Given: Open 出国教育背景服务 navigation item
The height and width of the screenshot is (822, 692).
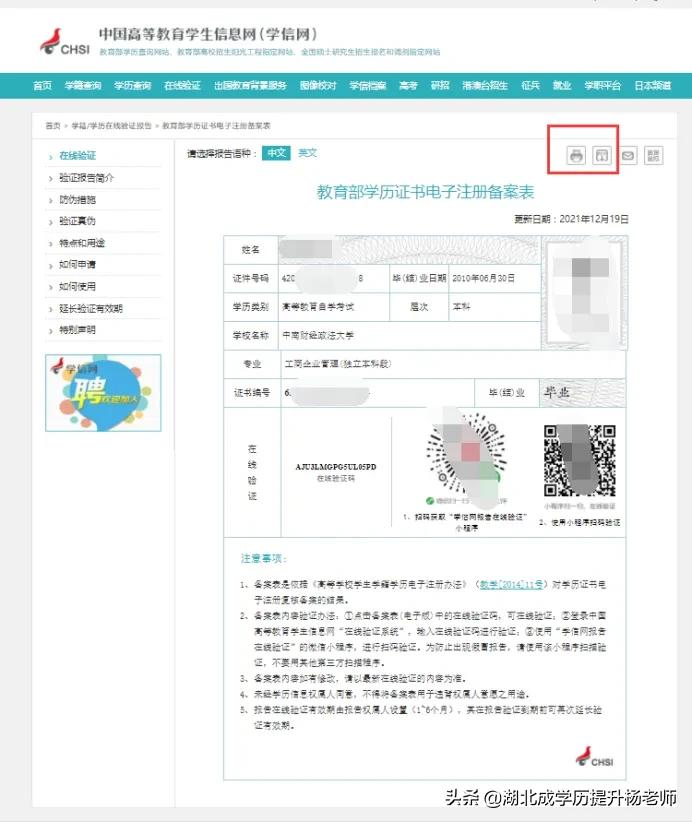Looking at the screenshot, I should point(250,85).
